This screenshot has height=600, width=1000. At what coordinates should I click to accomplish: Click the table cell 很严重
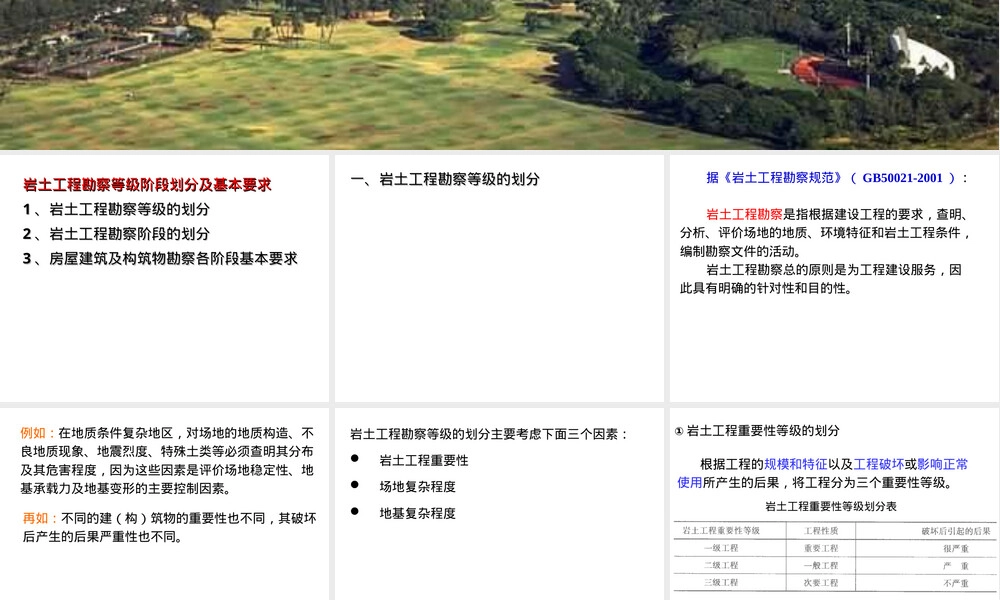coord(956,548)
